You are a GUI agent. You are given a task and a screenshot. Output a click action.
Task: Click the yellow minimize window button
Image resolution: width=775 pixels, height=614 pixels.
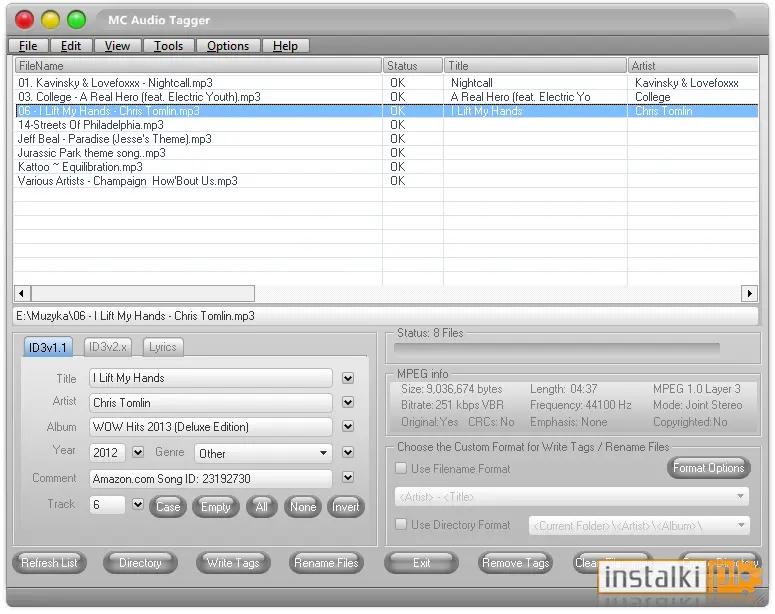click(x=50, y=20)
